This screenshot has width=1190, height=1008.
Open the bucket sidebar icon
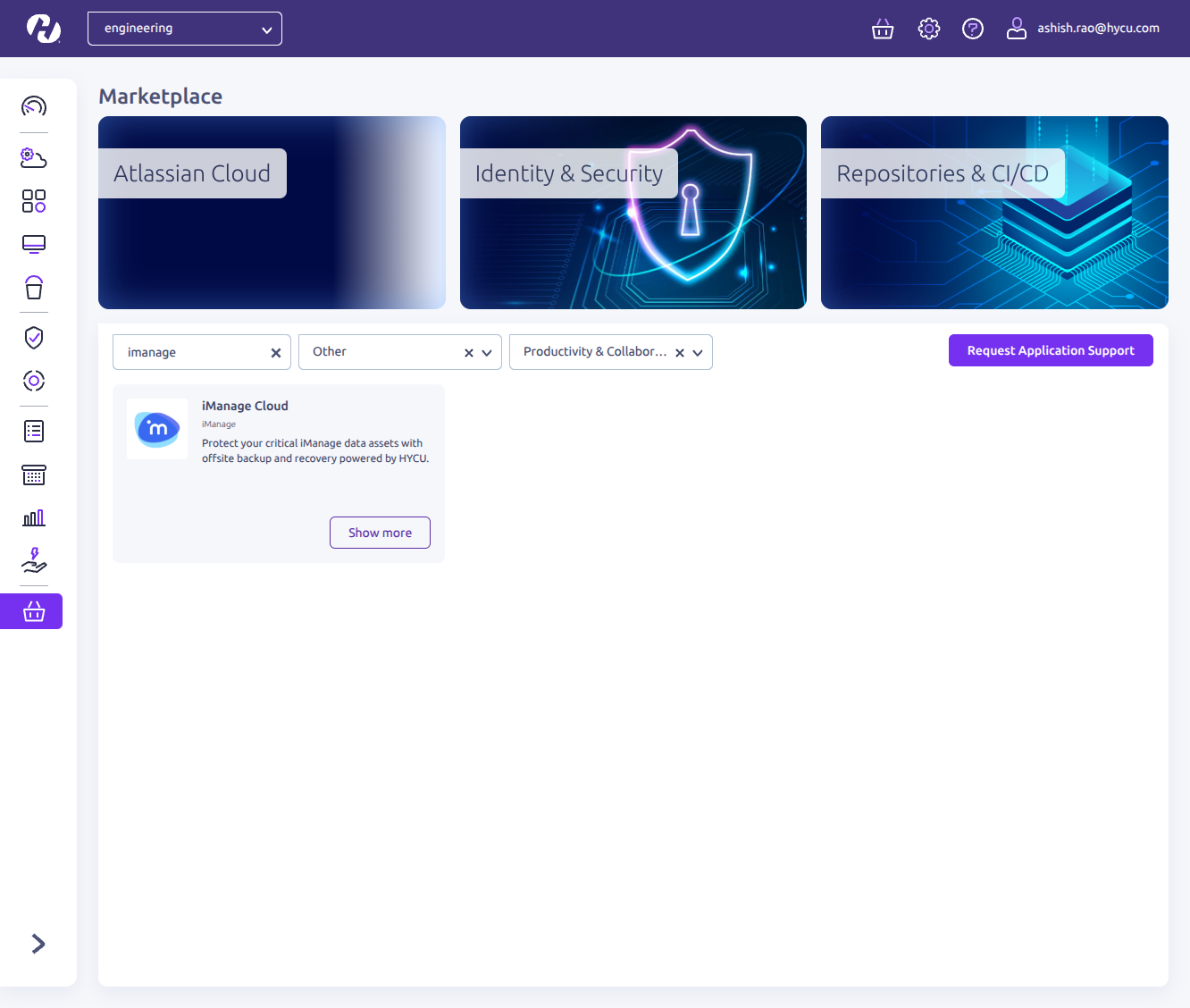[x=34, y=287]
